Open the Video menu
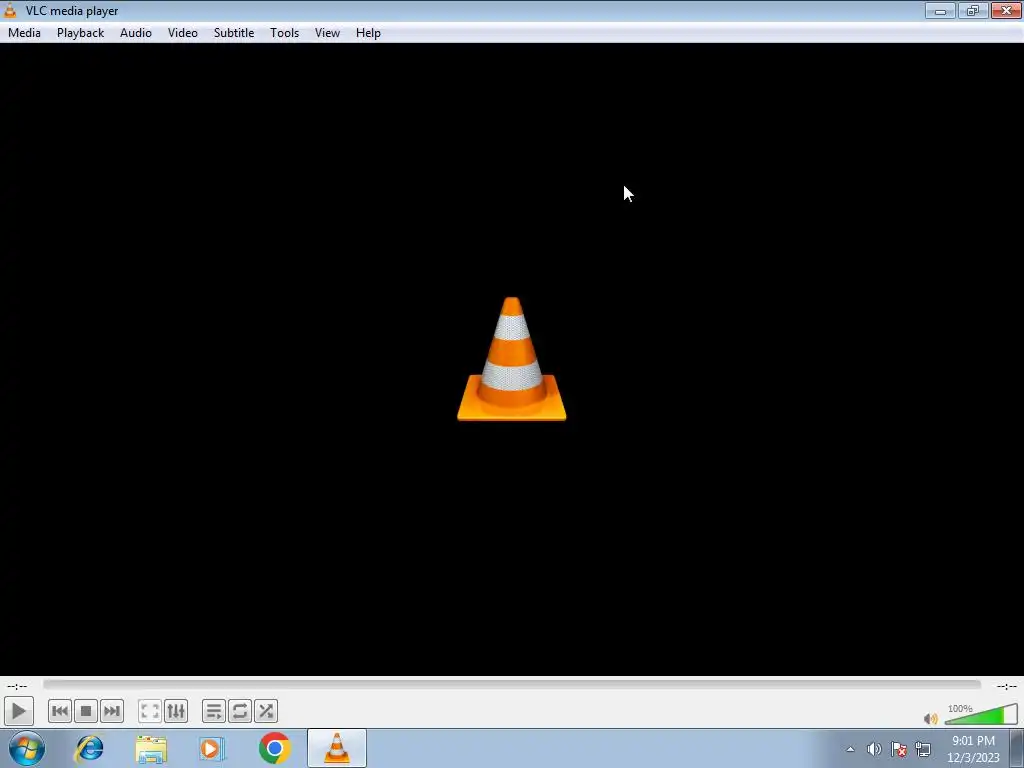Screen dimensions: 1024x768 tap(183, 33)
